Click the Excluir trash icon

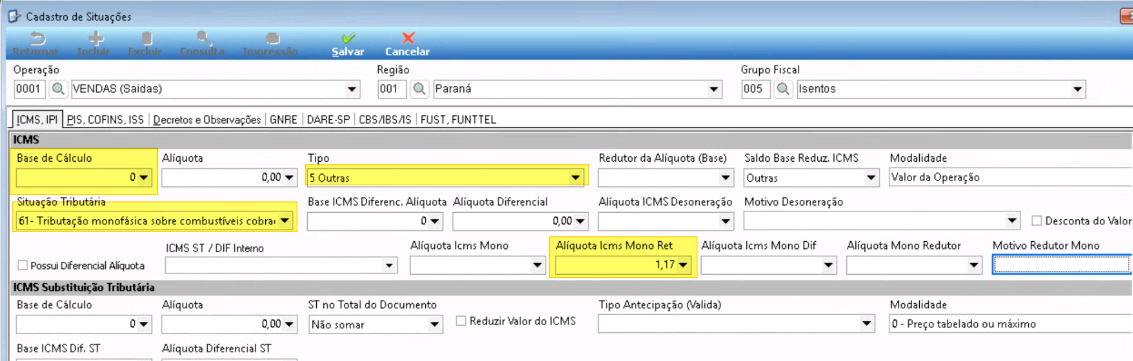[146, 38]
